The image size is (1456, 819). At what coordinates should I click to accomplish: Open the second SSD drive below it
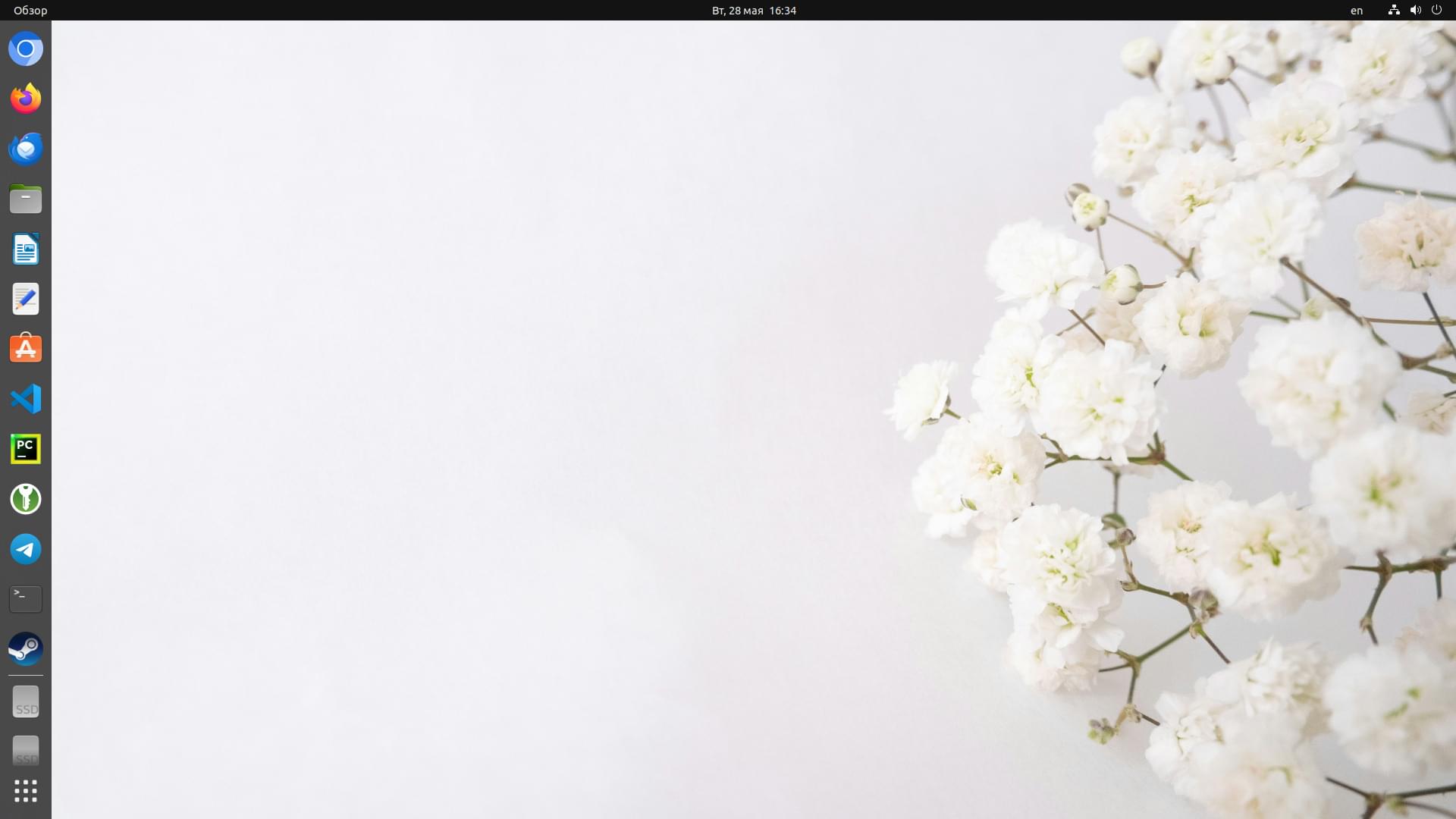(x=26, y=751)
